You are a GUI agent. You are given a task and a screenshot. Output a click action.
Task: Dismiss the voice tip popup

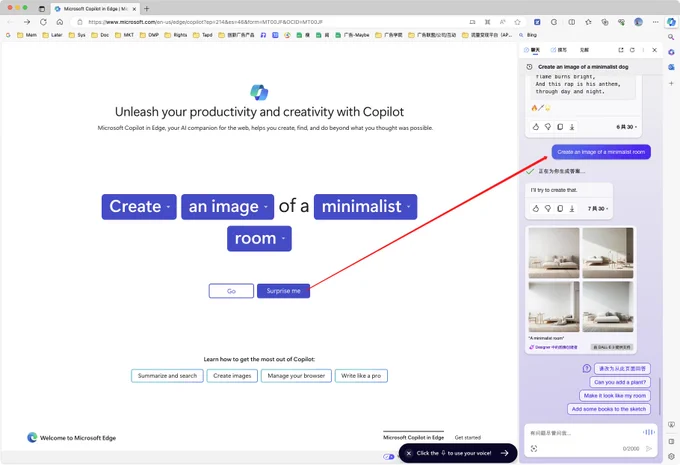coord(409,453)
